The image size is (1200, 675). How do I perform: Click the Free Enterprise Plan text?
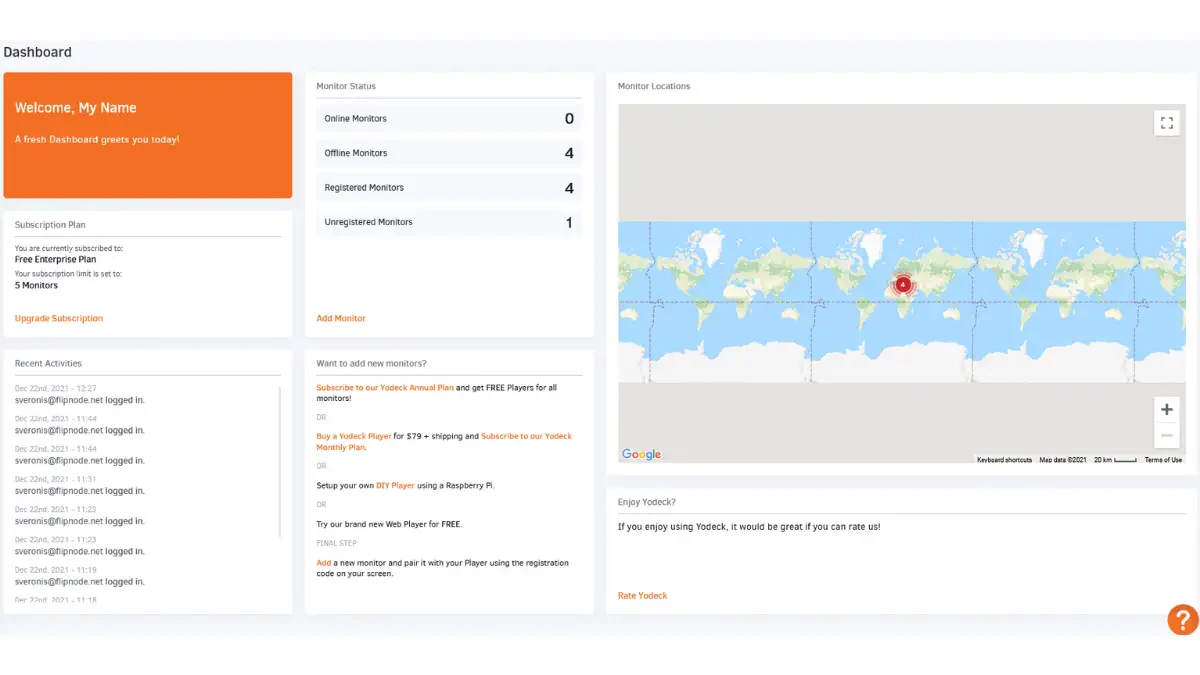coord(55,259)
